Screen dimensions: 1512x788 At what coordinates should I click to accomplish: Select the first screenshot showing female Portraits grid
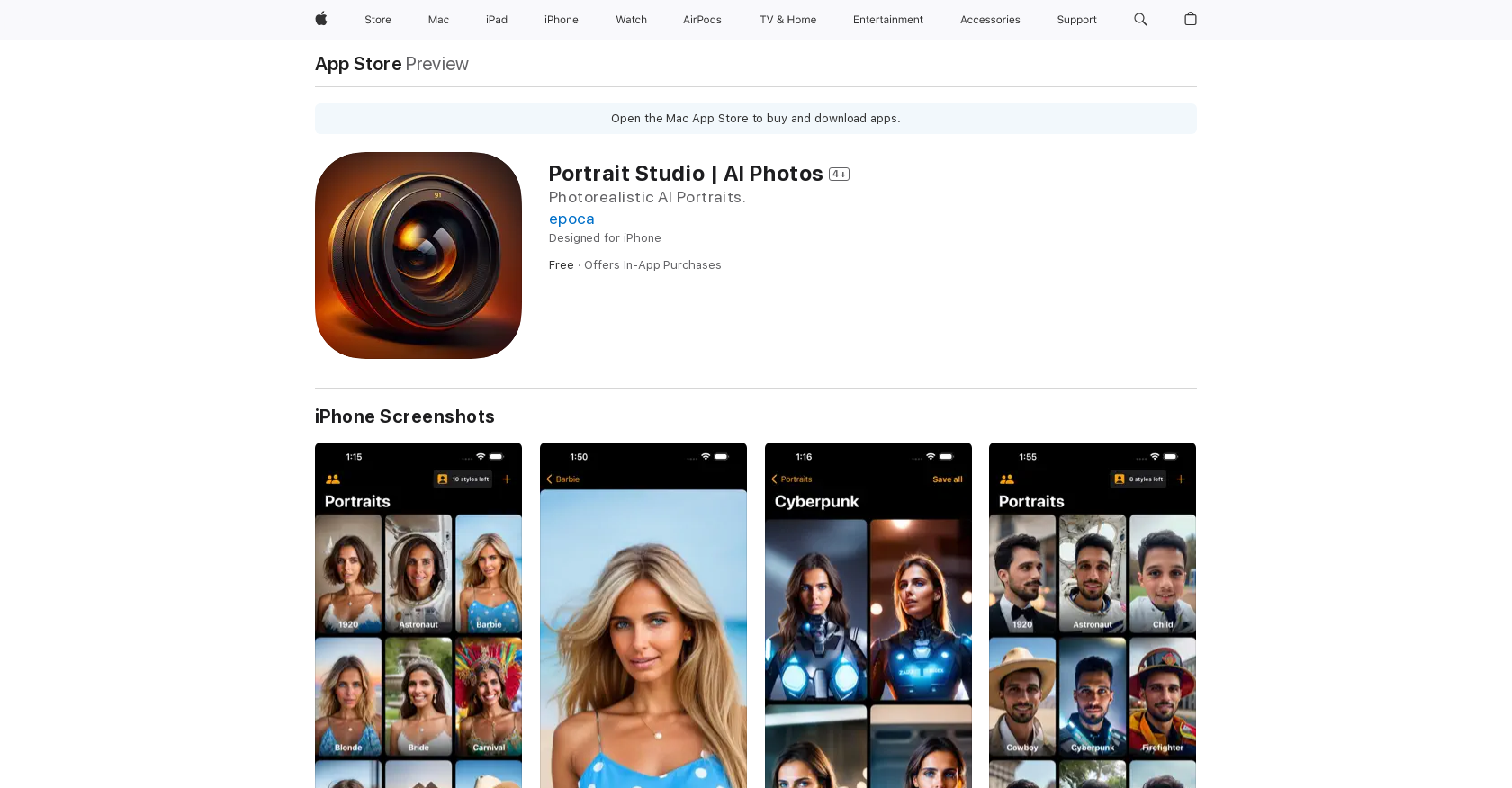(x=418, y=615)
